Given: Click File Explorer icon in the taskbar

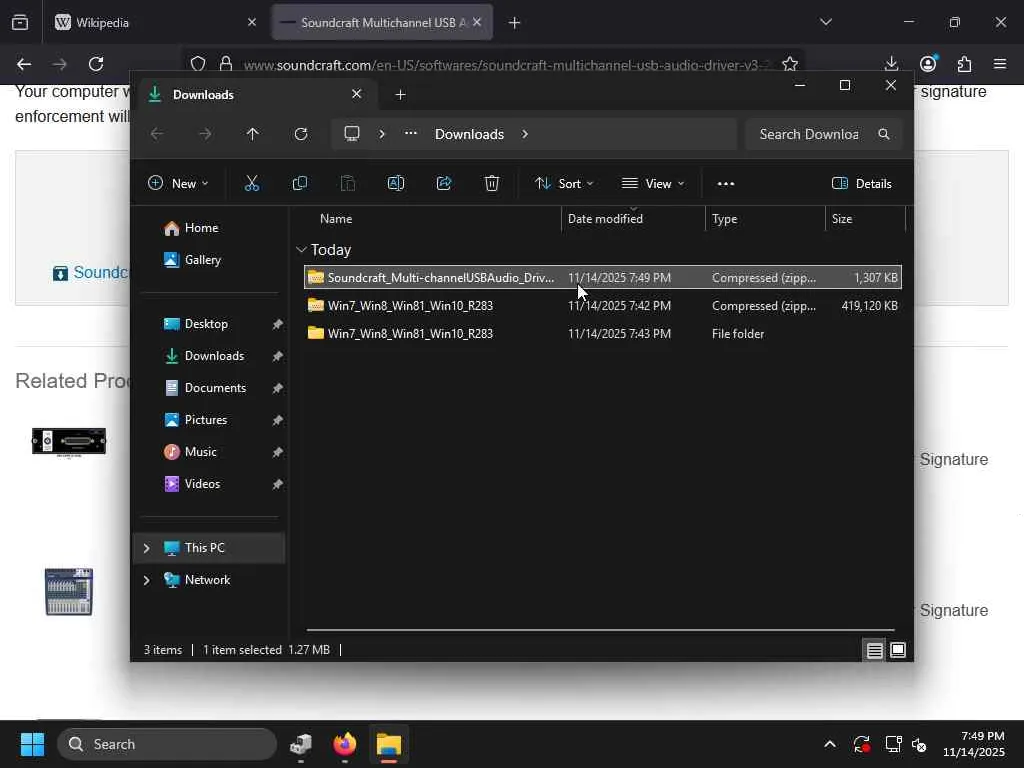Looking at the screenshot, I should [389, 744].
